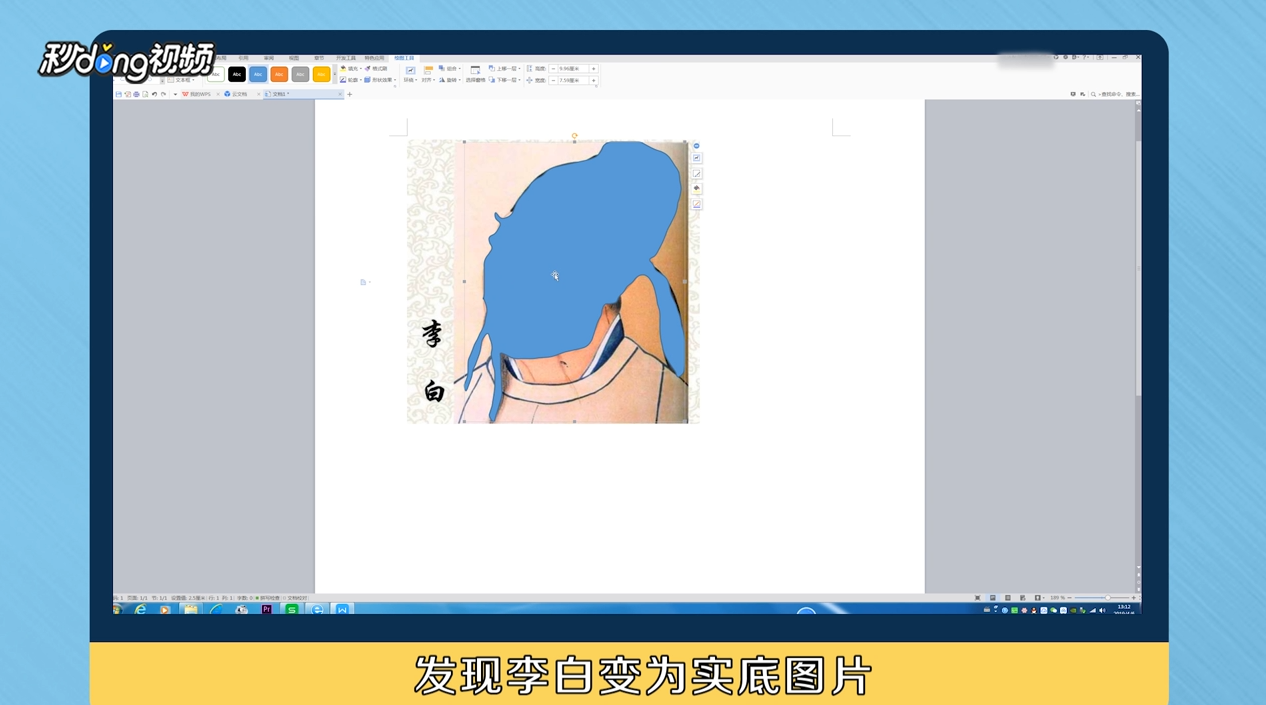The width and height of the screenshot is (1266, 705).
Task: Click the zoom in plus button
Action: tap(1133, 598)
